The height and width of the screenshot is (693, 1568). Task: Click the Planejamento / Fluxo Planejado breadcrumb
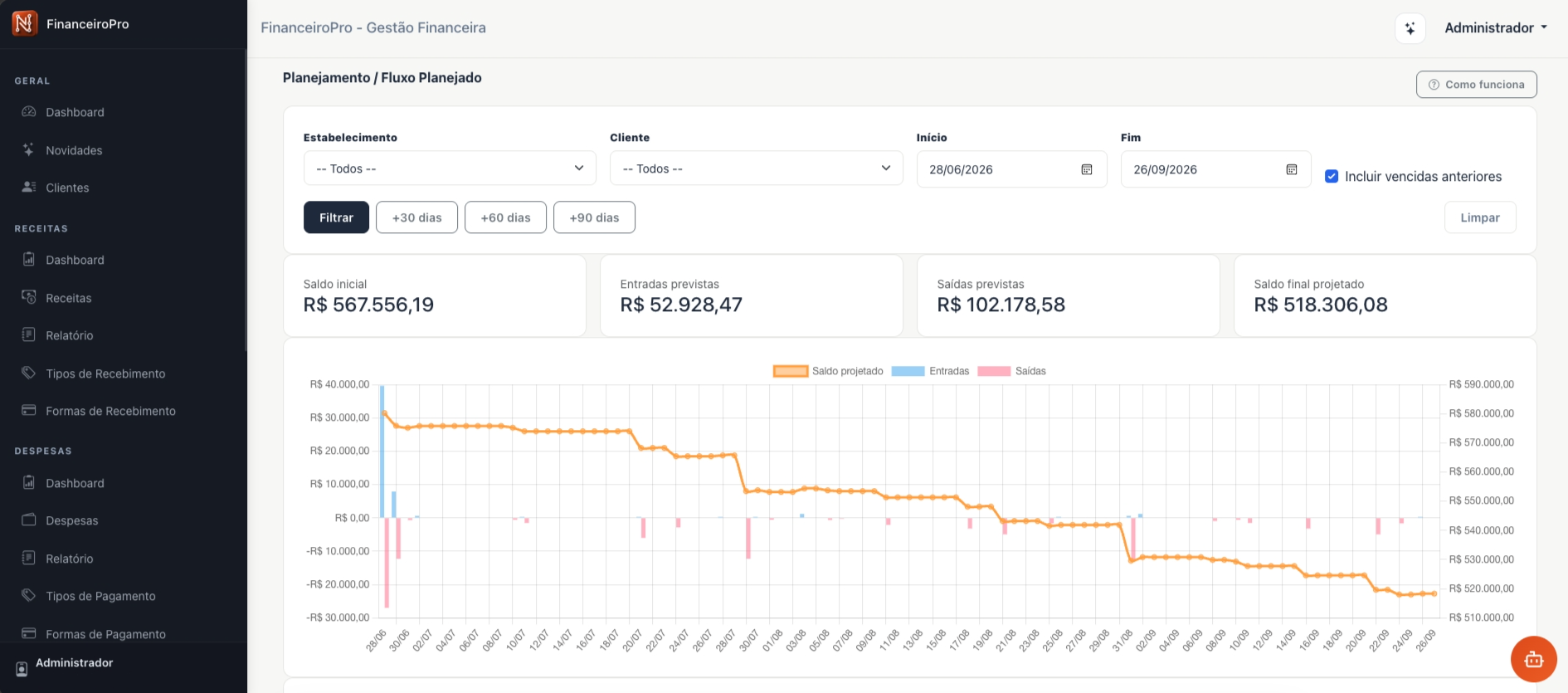click(382, 78)
